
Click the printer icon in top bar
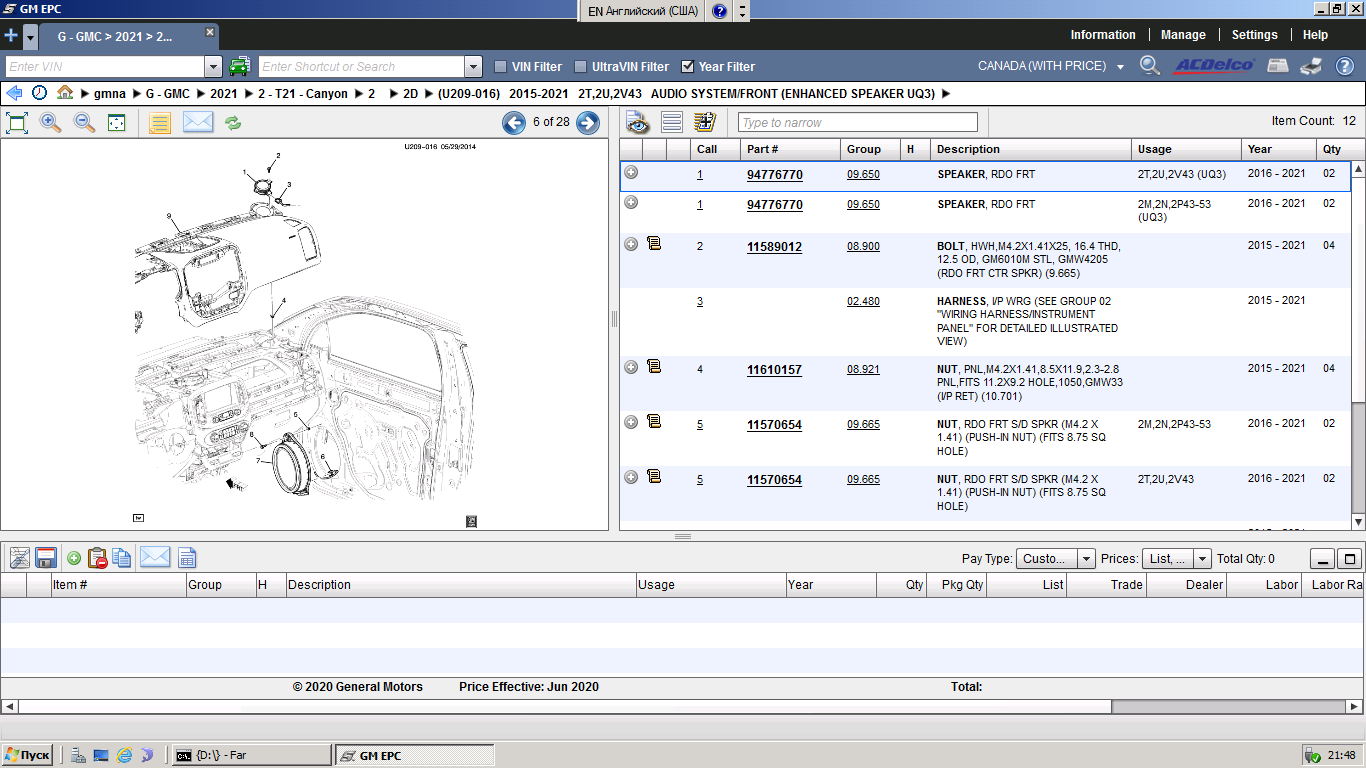pyautogui.click(x=1311, y=66)
